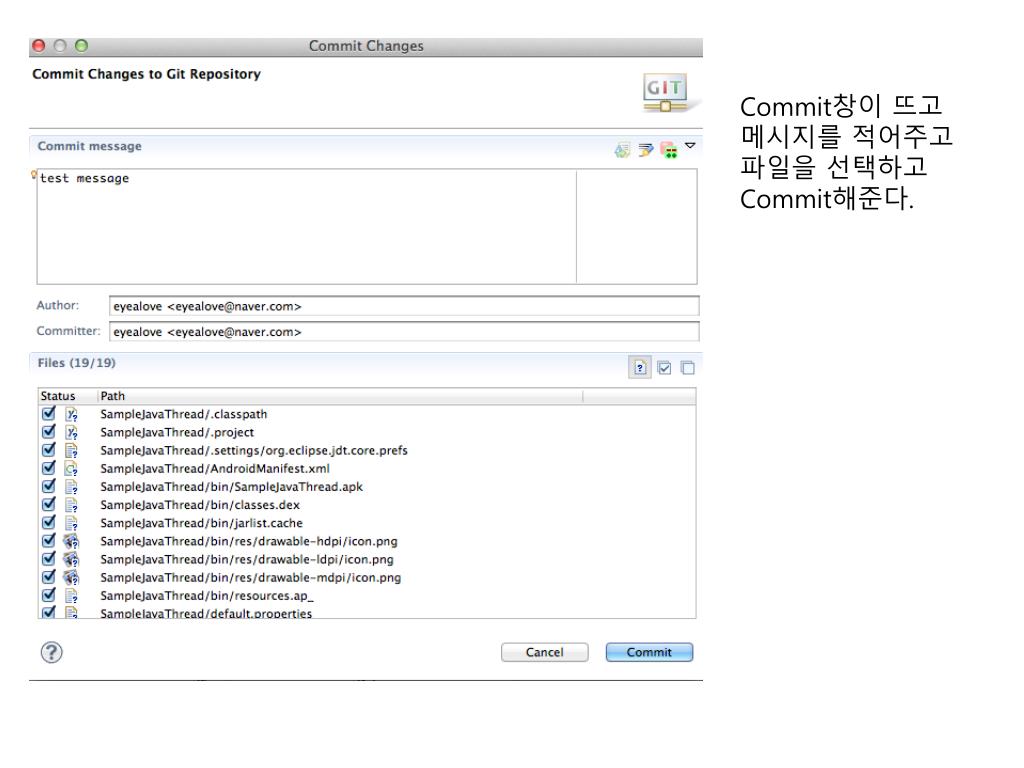Select SampleJavaThread/AndroidManifest.xml path text
Image resolution: width=1024 pixels, height=768 pixels.
pos(215,469)
